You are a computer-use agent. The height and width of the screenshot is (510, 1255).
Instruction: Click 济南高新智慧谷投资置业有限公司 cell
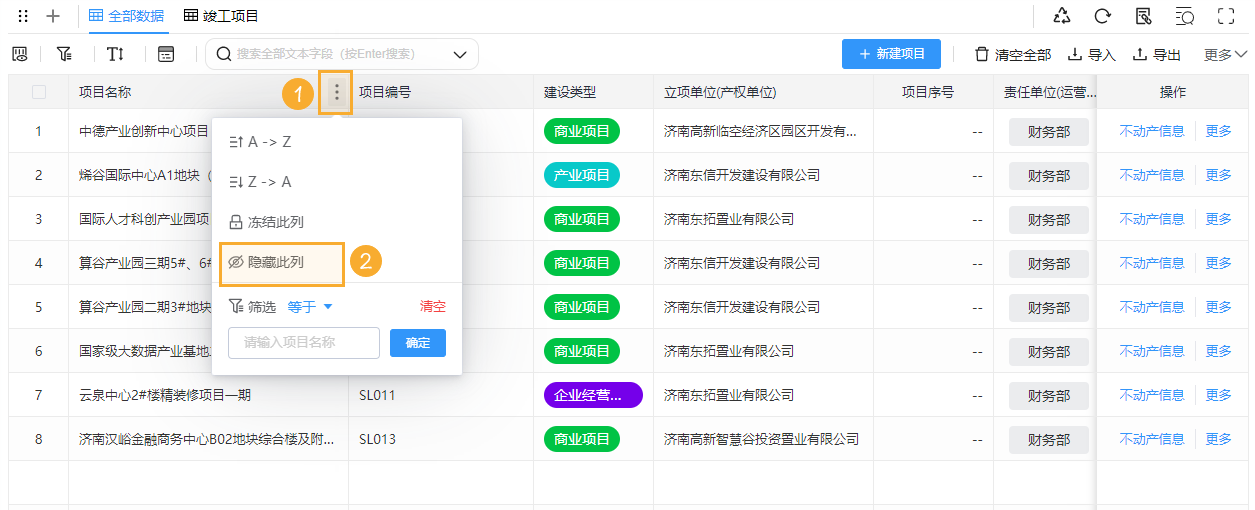pyautogui.click(x=761, y=439)
